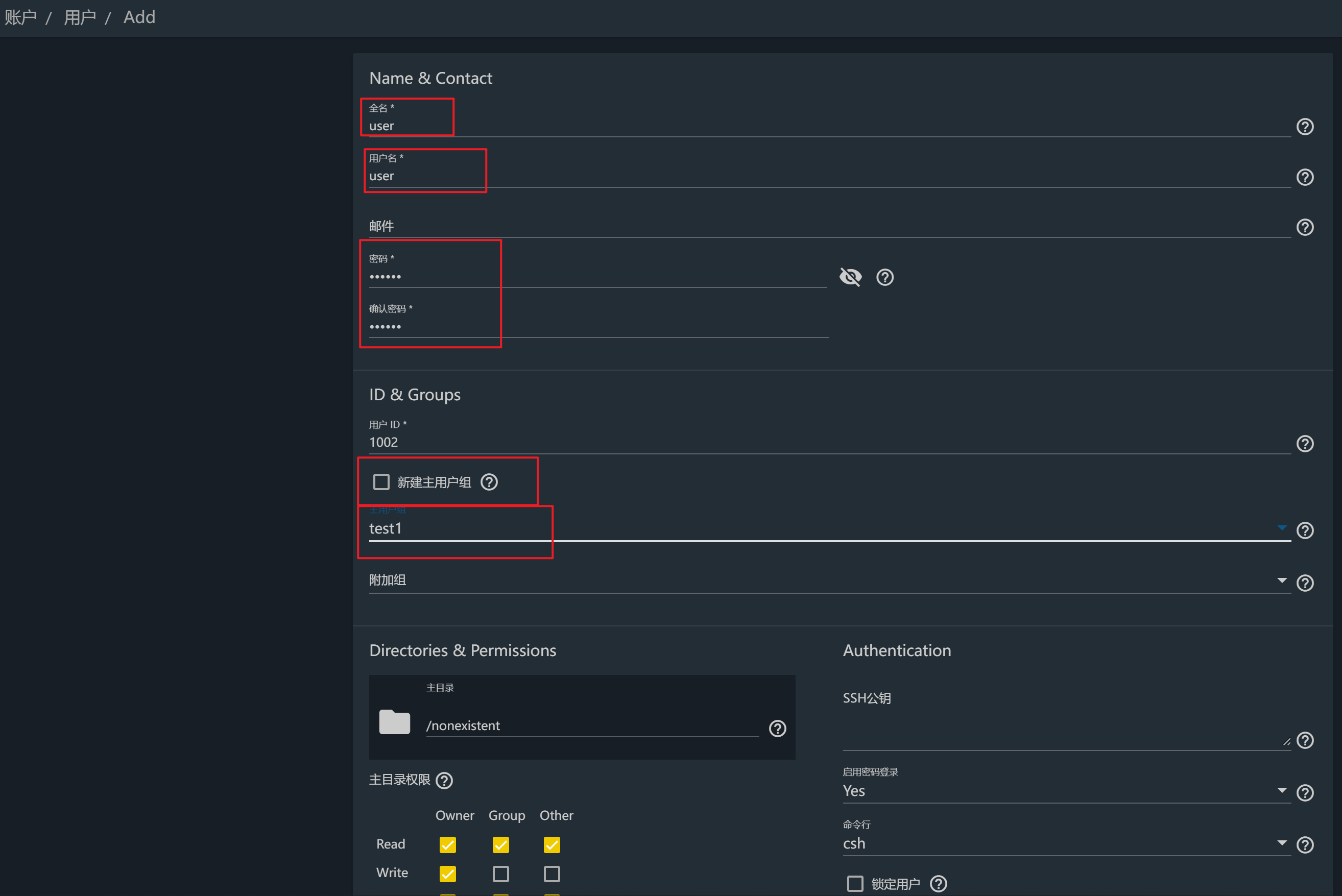Click help icon beside 用户名 field
This screenshot has width=1342, height=896.
(x=1304, y=177)
